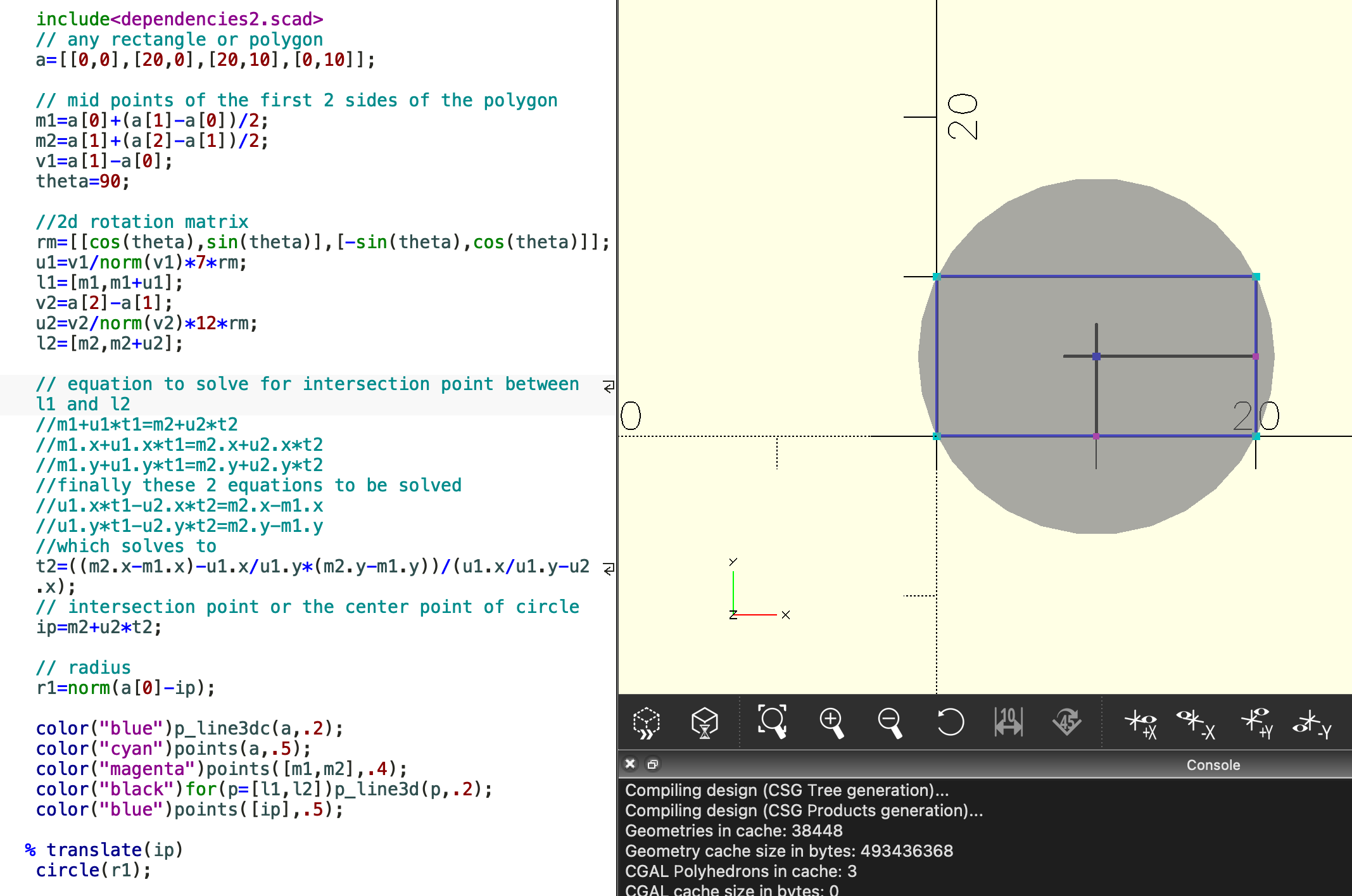Click the blue center point in viewport
Image resolution: width=1352 pixels, height=896 pixels.
tap(1096, 357)
